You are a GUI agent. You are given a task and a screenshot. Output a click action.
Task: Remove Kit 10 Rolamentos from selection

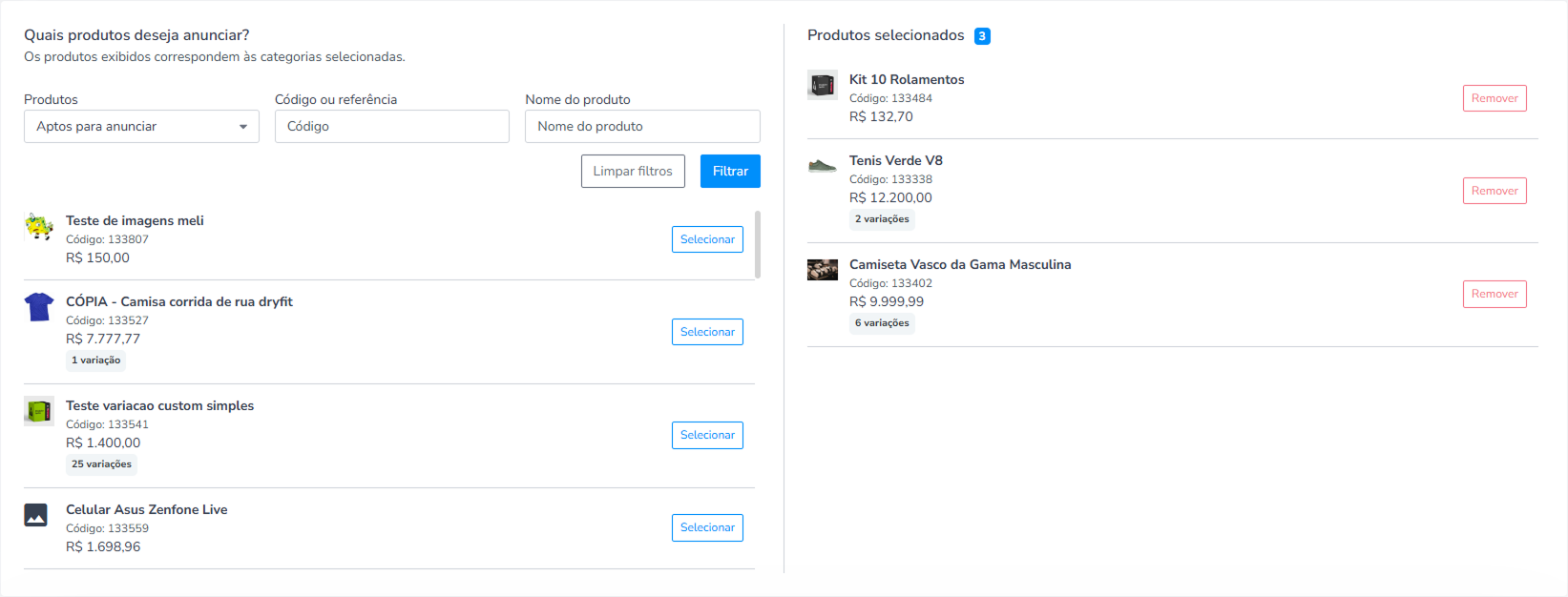pos(1495,98)
